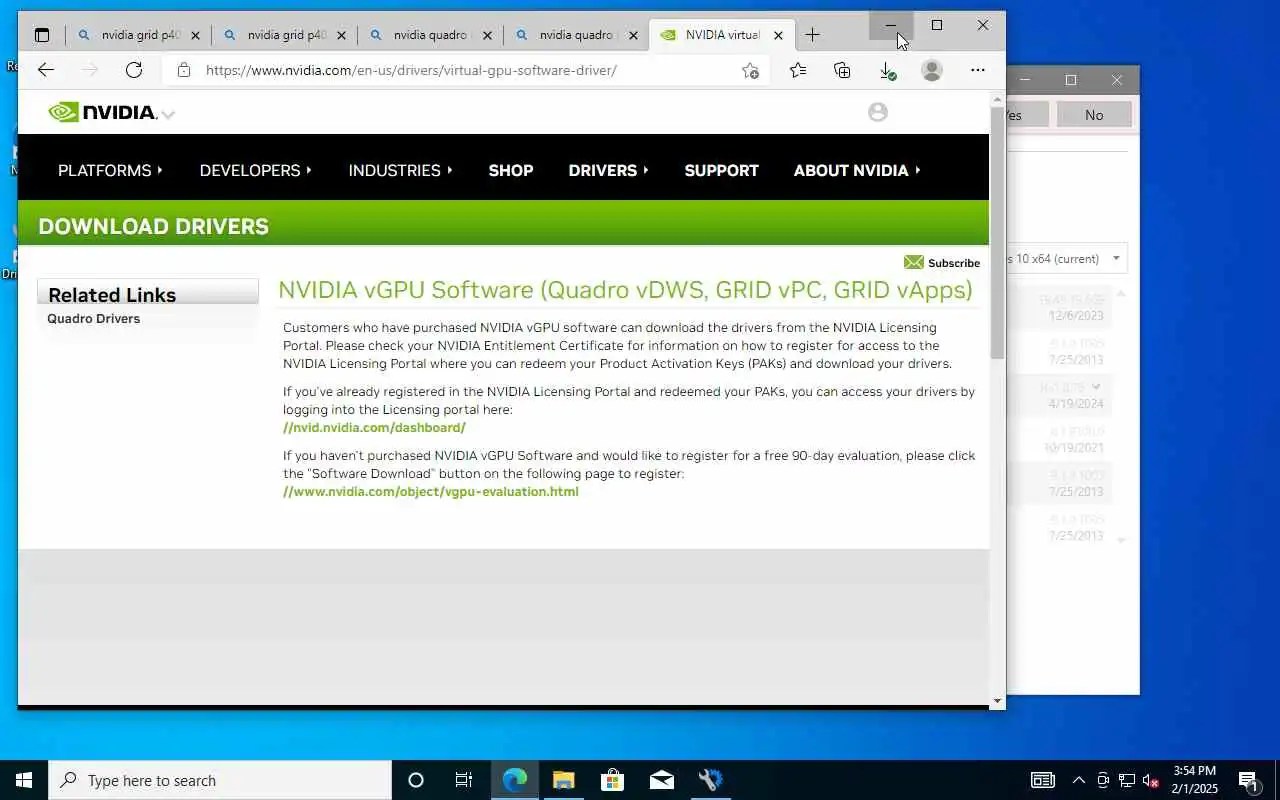Viewport: 1280px width, 800px height.
Task: Go to SUPPORT in navigation
Action: (x=721, y=170)
